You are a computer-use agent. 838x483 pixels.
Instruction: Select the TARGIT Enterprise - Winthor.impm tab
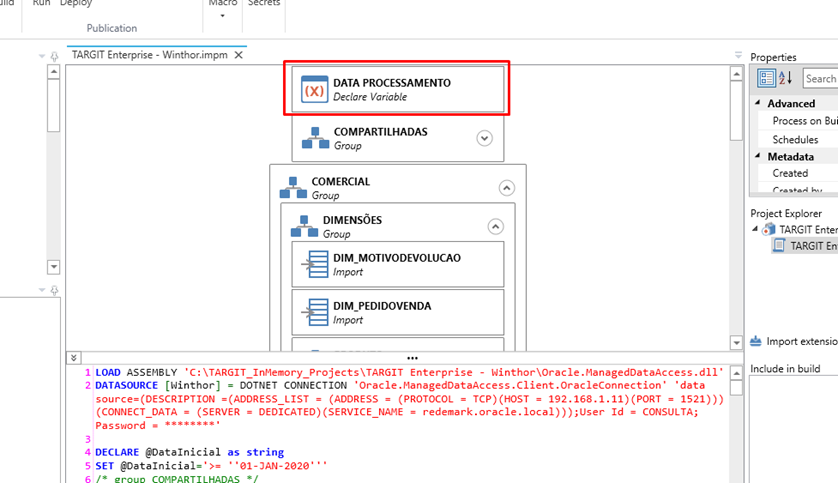pos(150,55)
